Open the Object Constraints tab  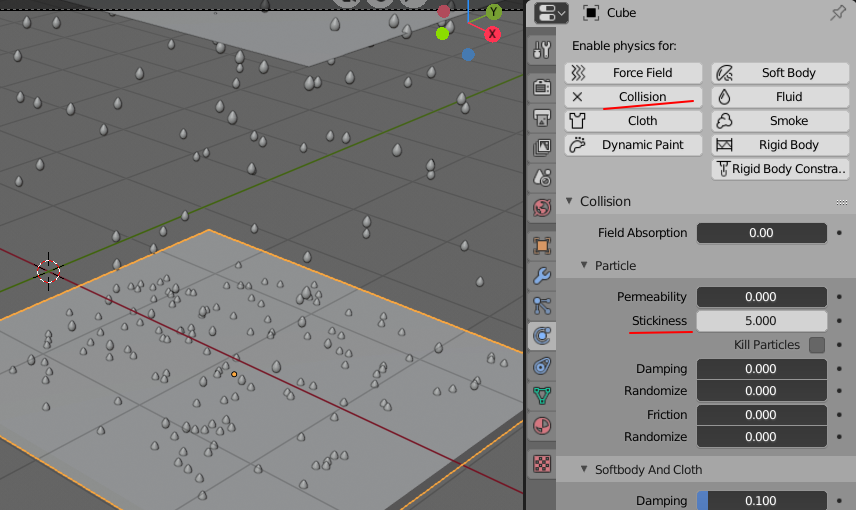click(542, 365)
